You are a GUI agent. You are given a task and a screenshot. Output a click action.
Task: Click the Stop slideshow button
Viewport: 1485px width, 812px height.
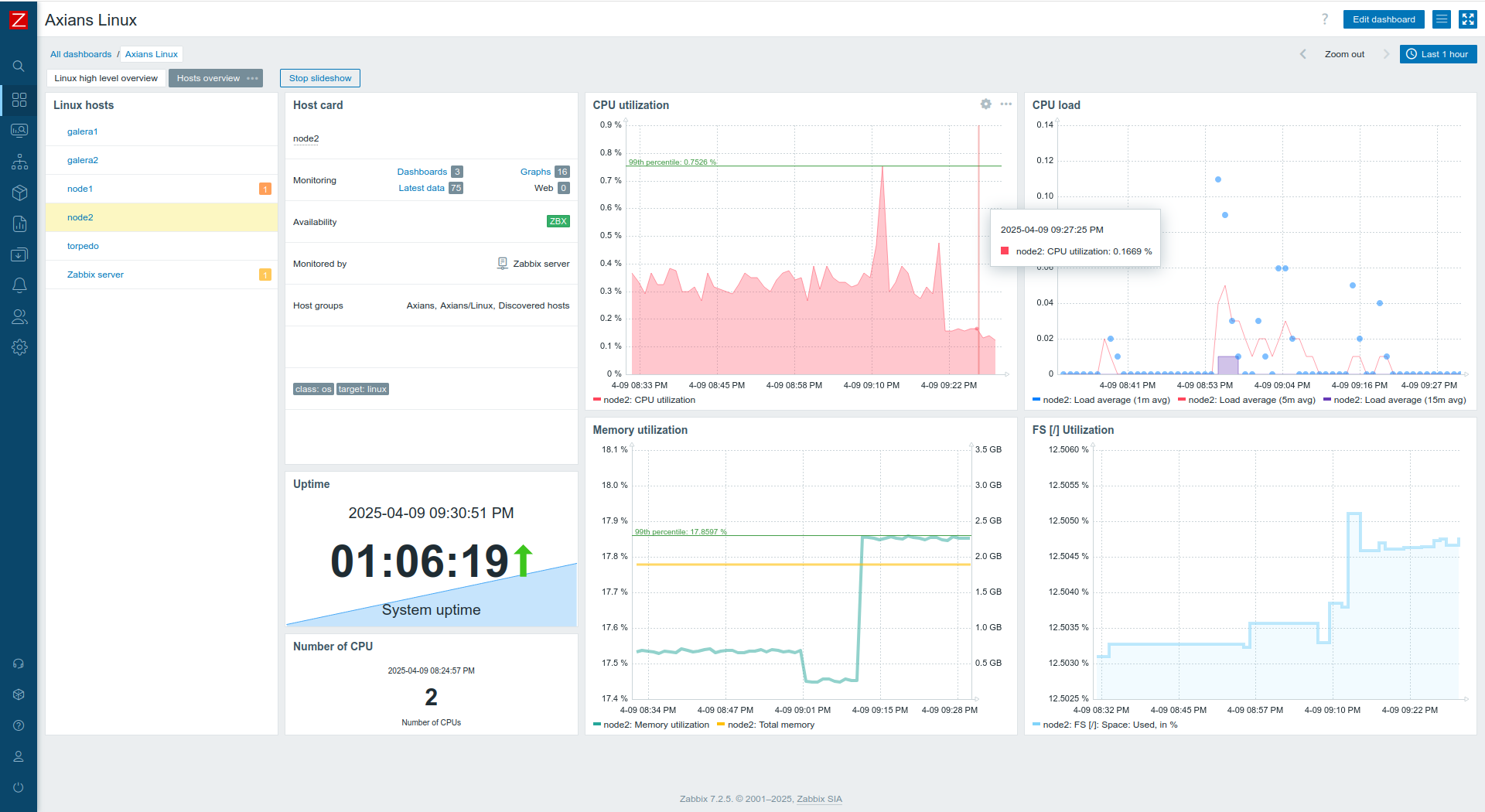click(x=320, y=78)
